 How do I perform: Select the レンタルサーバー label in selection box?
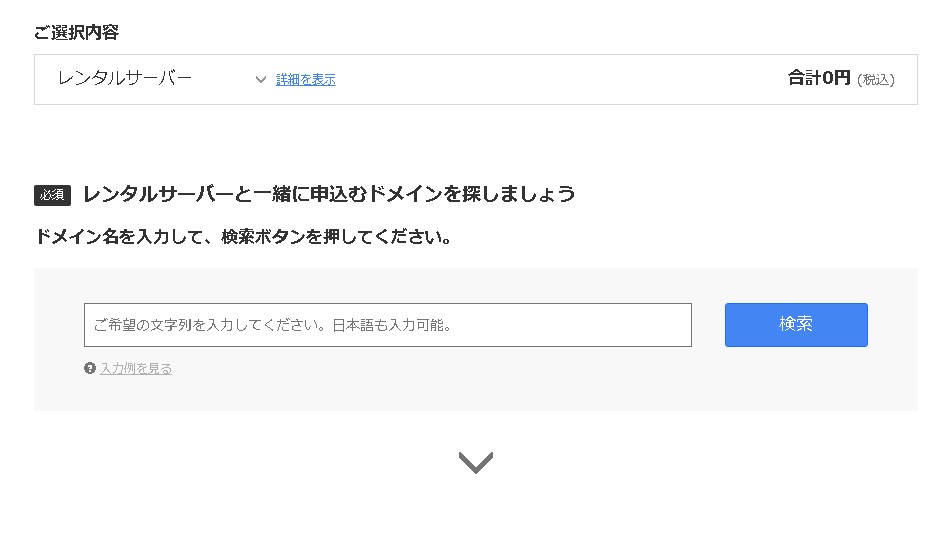coord(125,78)
